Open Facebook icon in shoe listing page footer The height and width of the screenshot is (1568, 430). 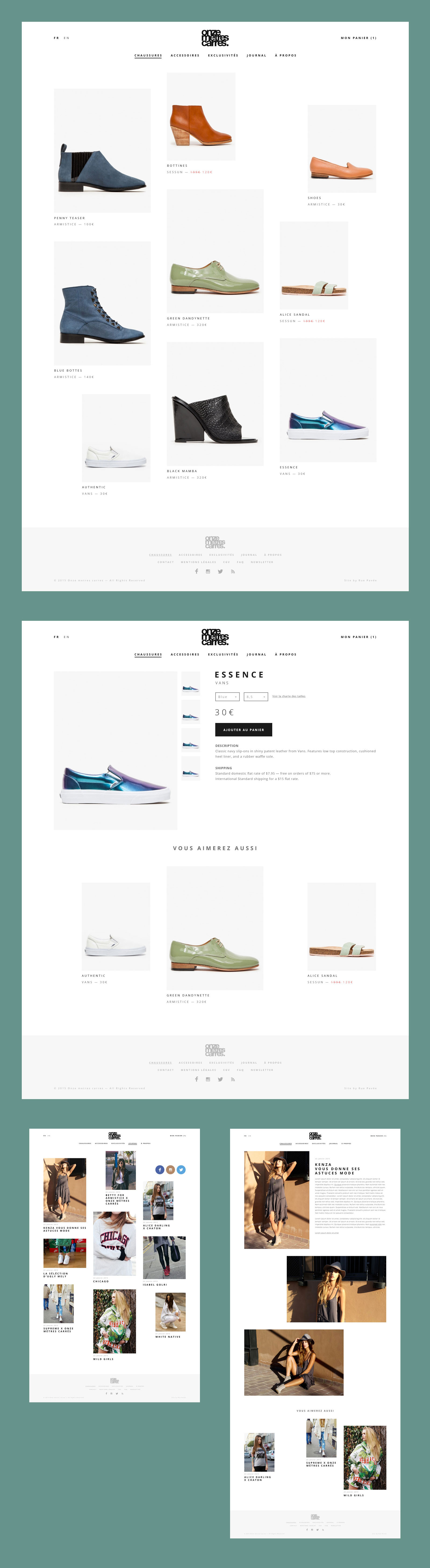(x=196, y=571)
